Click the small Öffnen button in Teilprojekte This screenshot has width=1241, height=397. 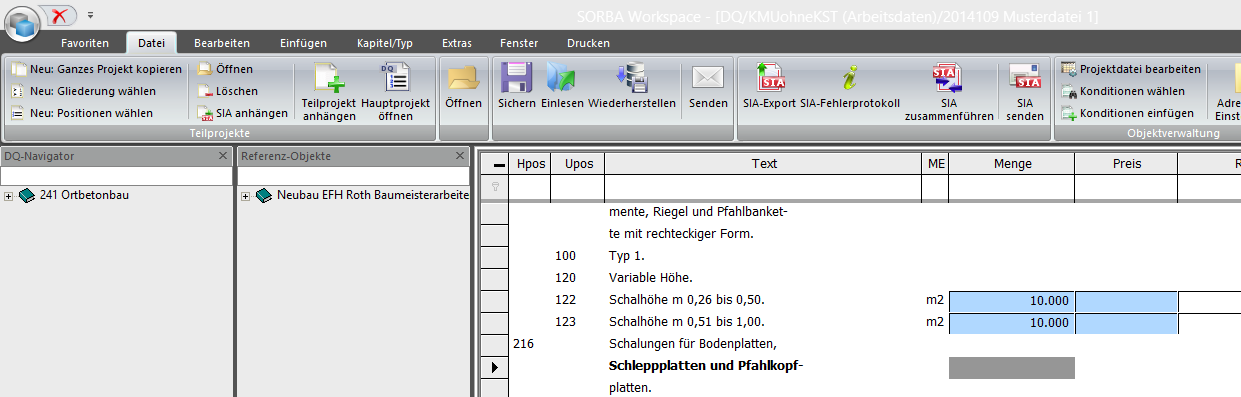pyautogui.click(x=225, y=69)
